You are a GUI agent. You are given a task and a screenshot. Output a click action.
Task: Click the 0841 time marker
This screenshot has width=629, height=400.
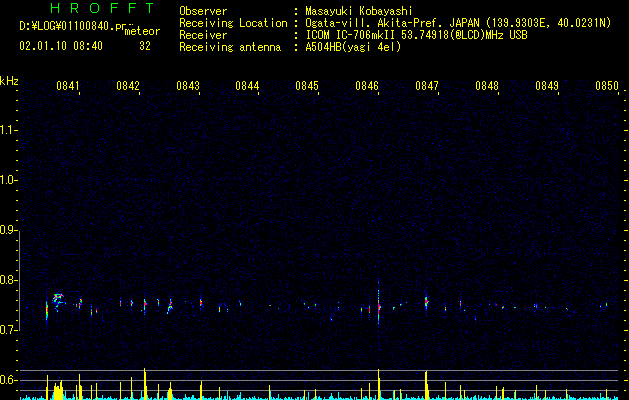(x=68, y=86)
